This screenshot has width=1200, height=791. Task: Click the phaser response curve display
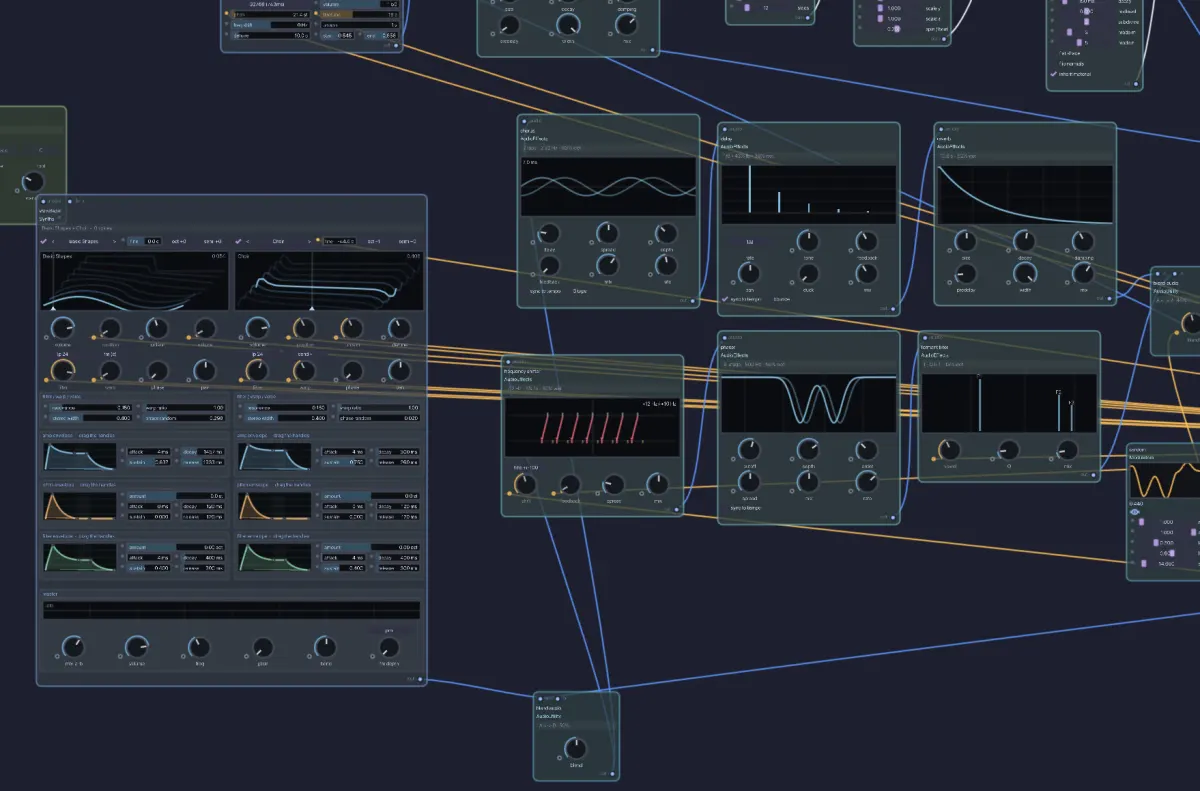coord(809,404)
